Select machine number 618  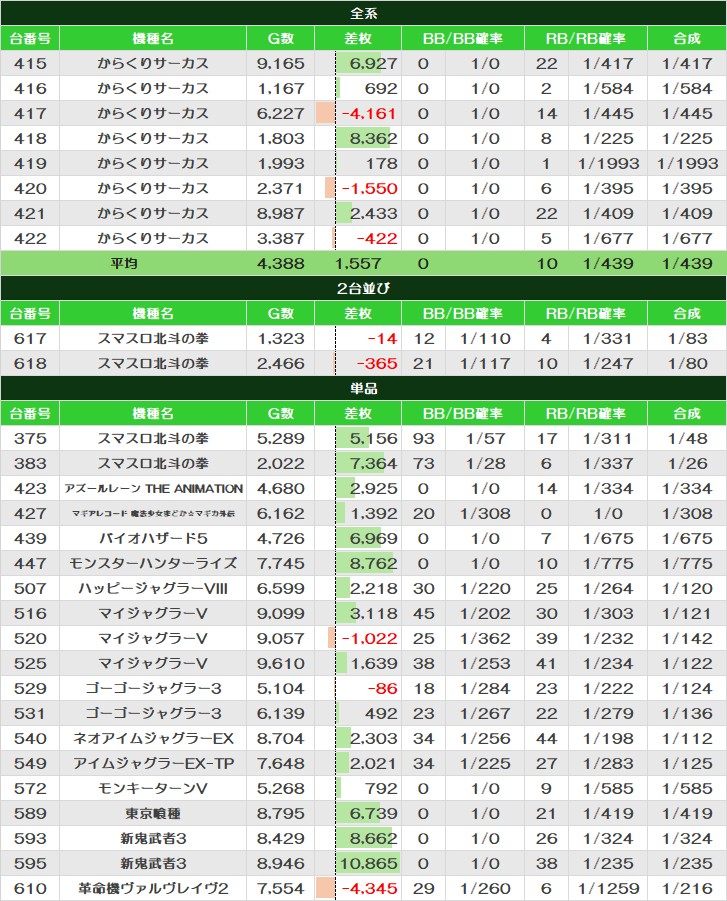30,364
